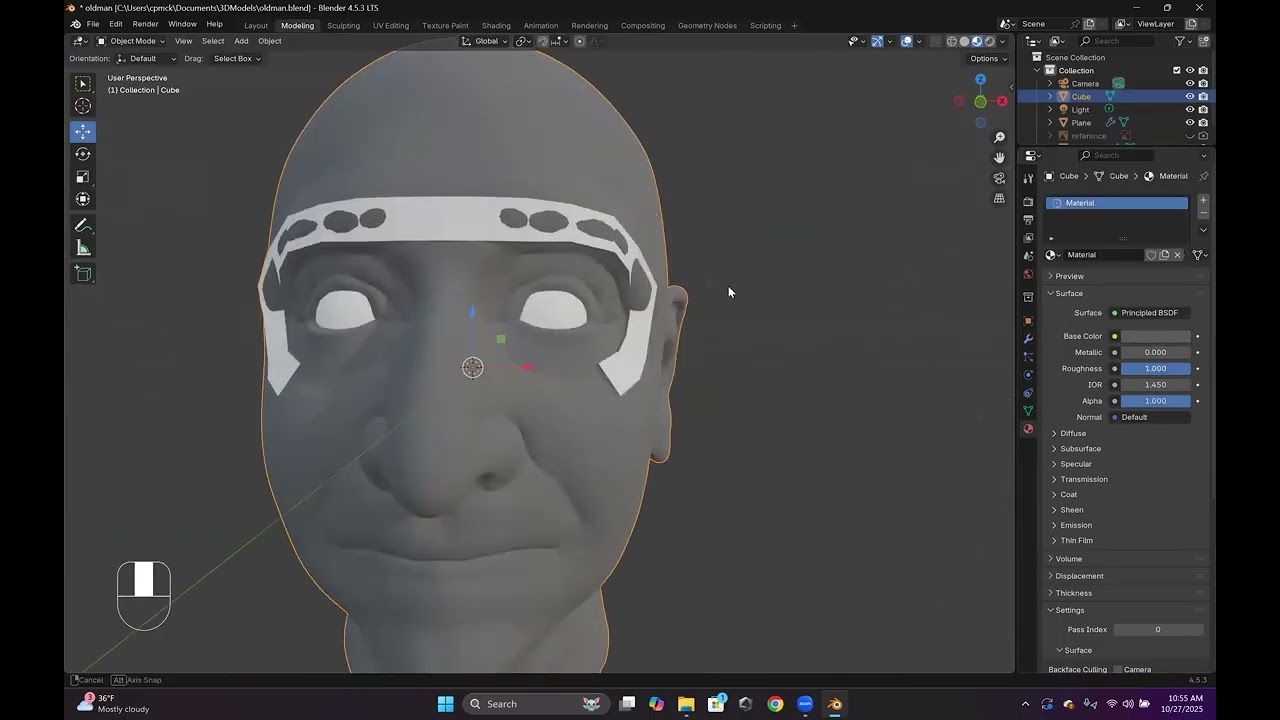
Task: Open the Output properties tab
Action: pyautogui.click(x=1028, y=219)
